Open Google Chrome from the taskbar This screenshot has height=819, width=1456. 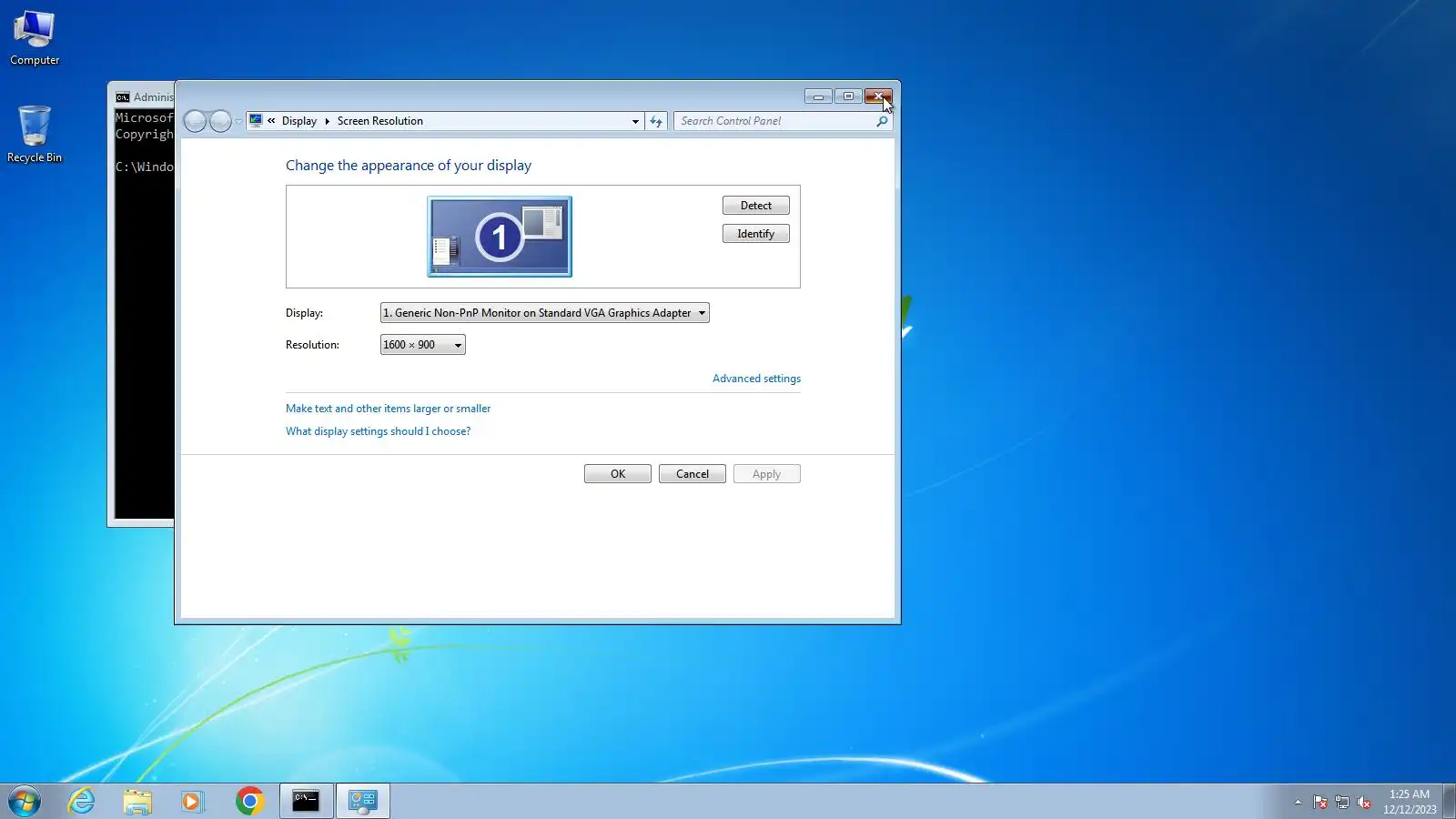click(x=249, y=801)
